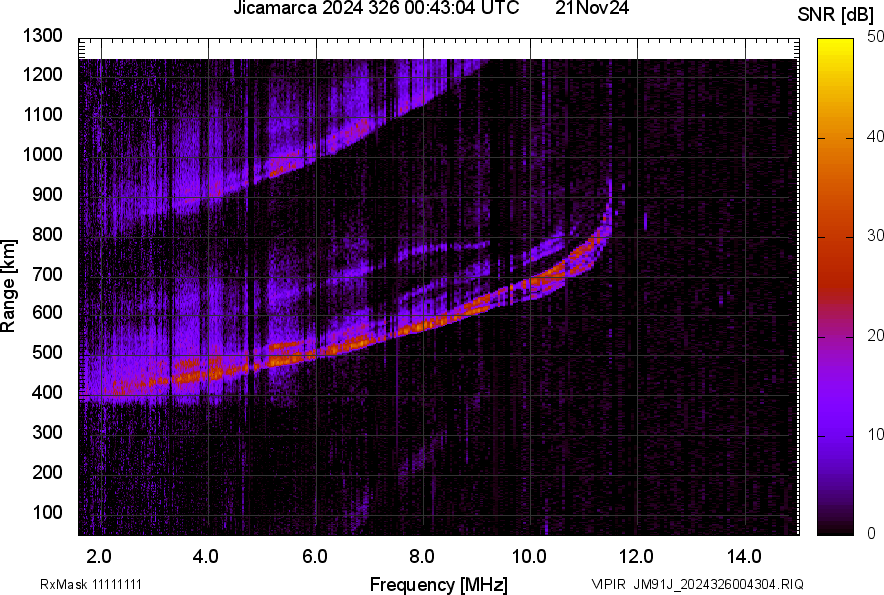
Task: Click the range tick label '200'
Action: pyautogui.click(x=47, y=472)
